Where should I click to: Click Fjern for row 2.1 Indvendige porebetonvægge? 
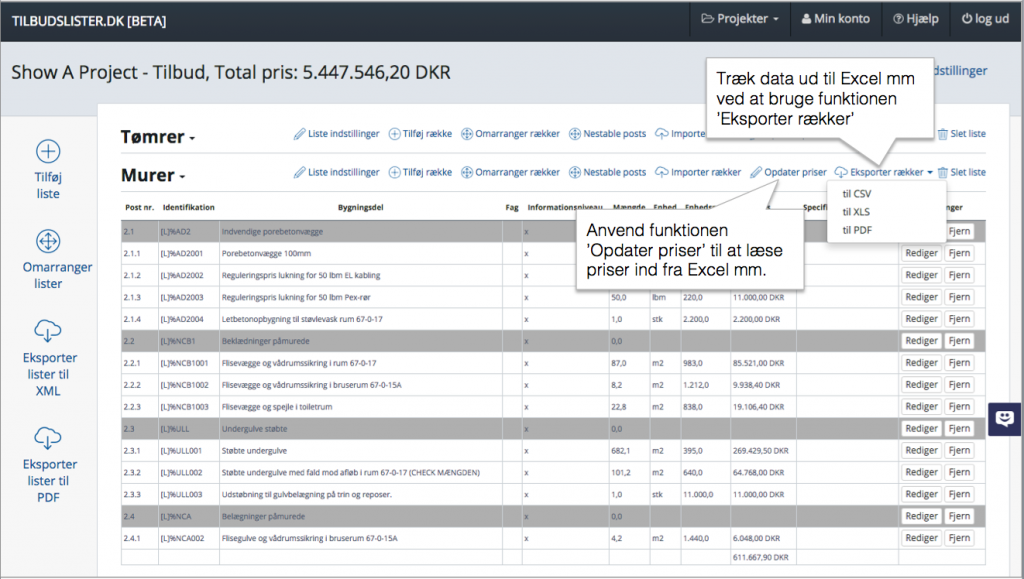(x=959, y=231)
